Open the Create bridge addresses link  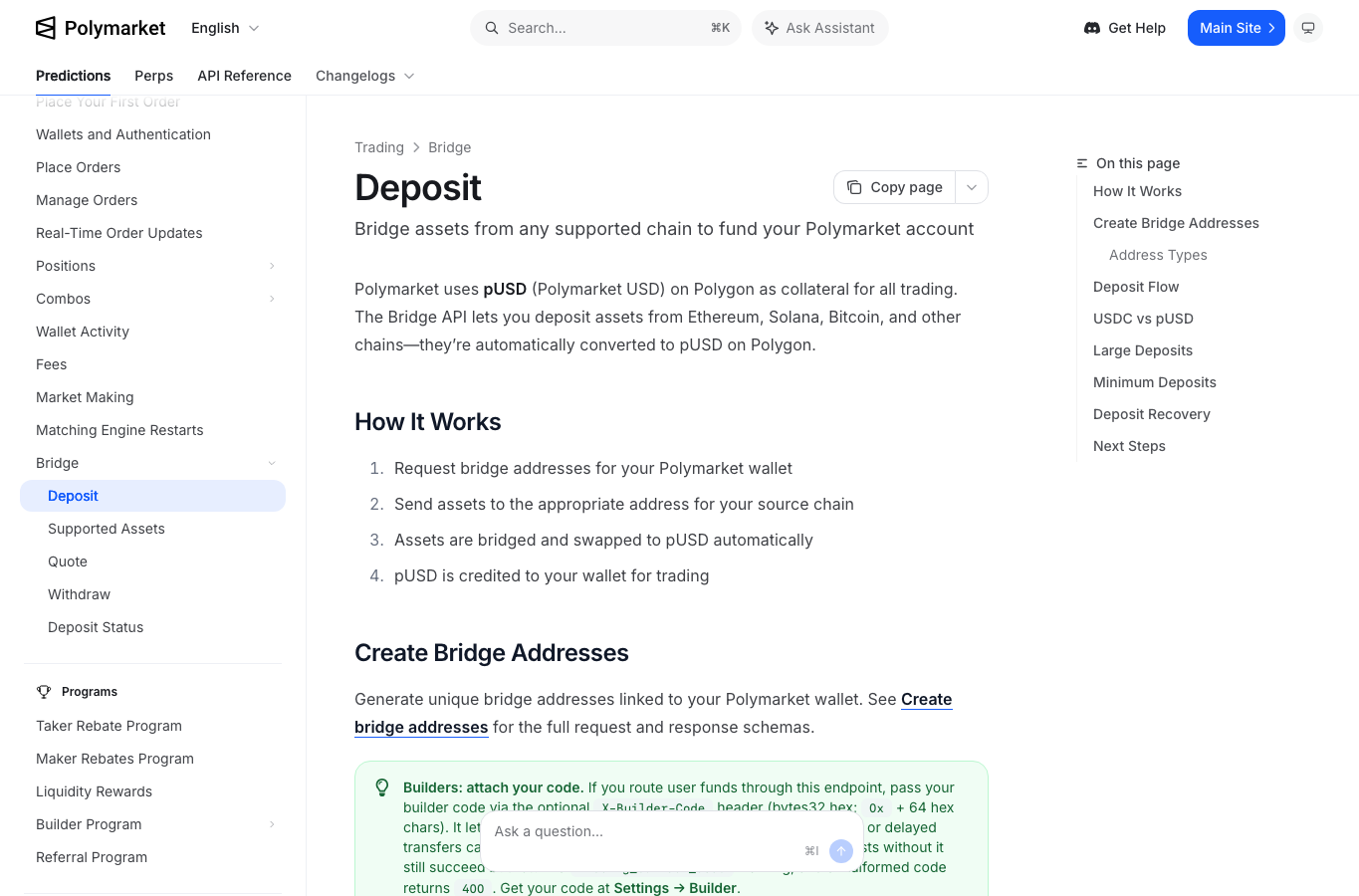(653, 713)
